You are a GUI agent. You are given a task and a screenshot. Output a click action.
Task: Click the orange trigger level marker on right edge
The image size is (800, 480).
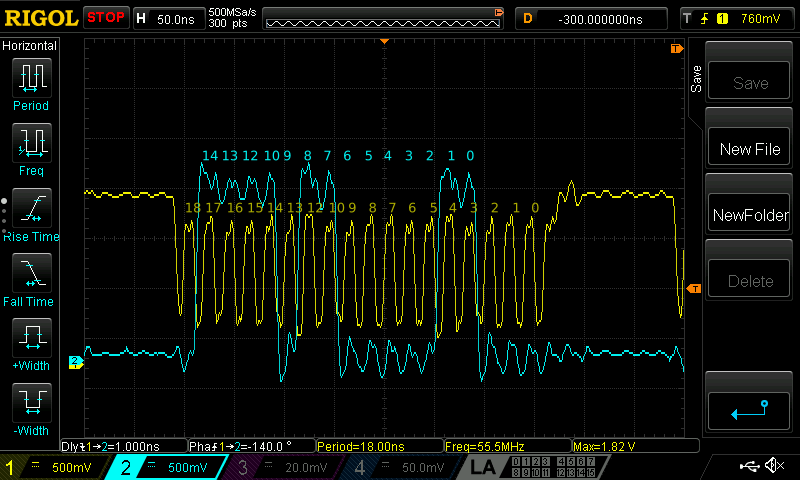(693, 289)
